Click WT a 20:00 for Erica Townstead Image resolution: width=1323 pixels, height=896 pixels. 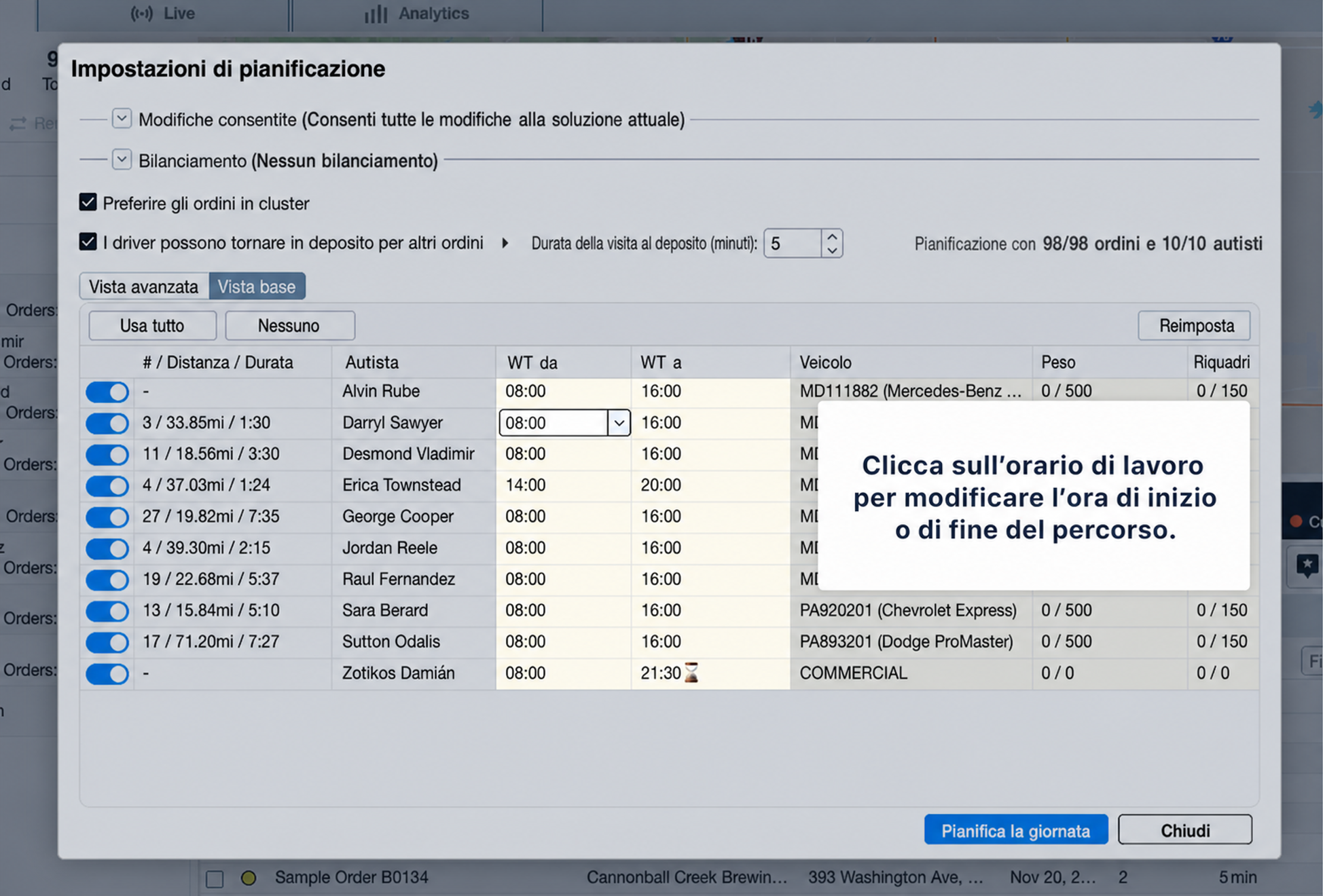click(710, 485)
